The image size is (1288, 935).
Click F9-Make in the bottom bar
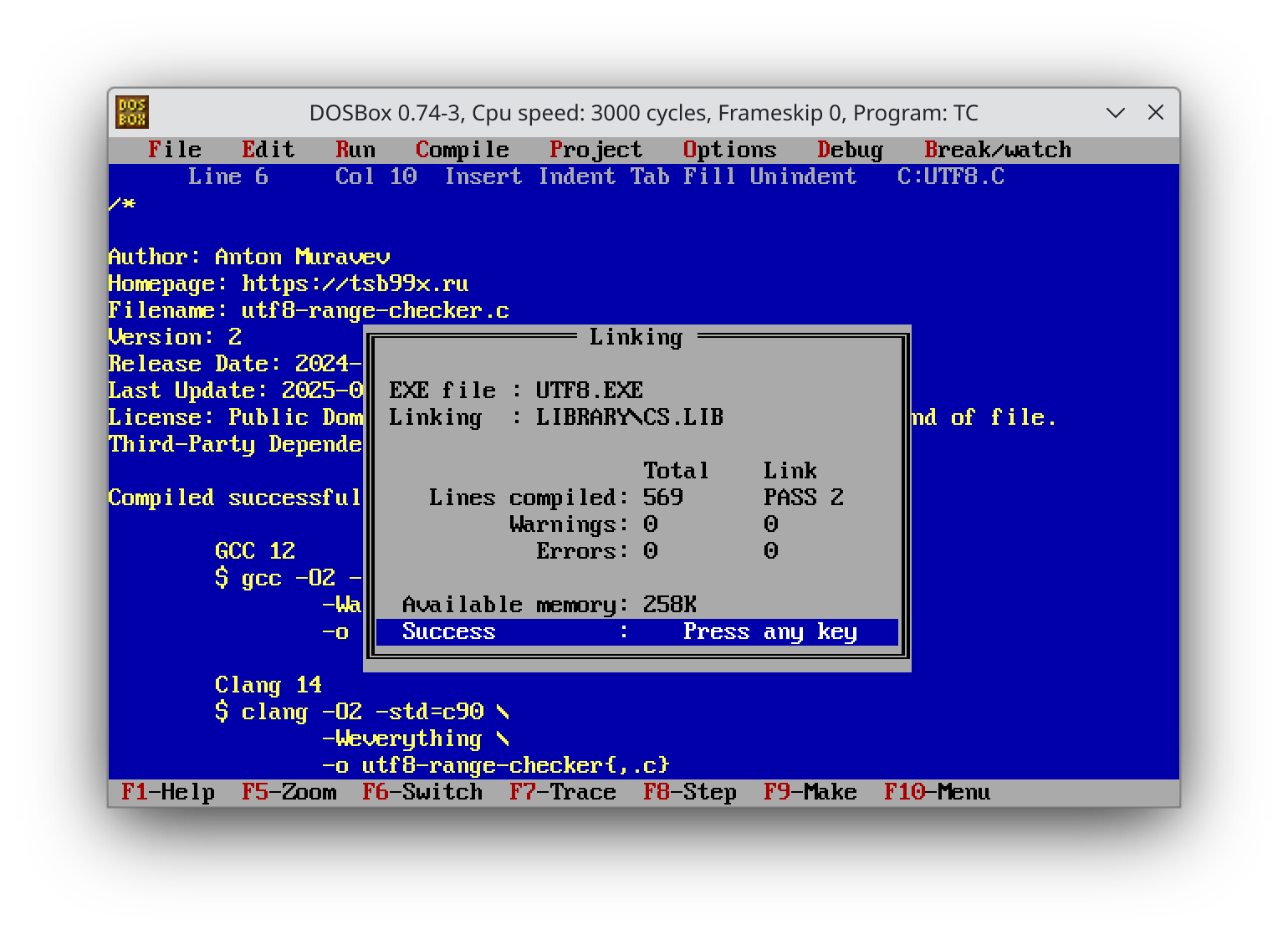click(810, 792)
